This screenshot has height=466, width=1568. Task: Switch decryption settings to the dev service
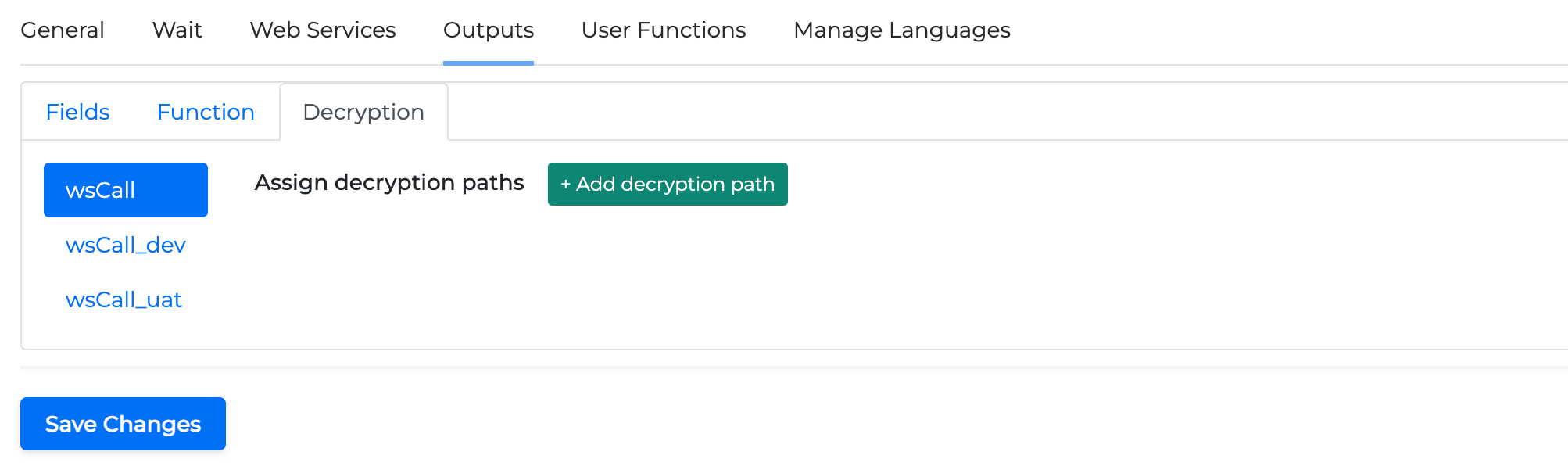click(125, 245)
